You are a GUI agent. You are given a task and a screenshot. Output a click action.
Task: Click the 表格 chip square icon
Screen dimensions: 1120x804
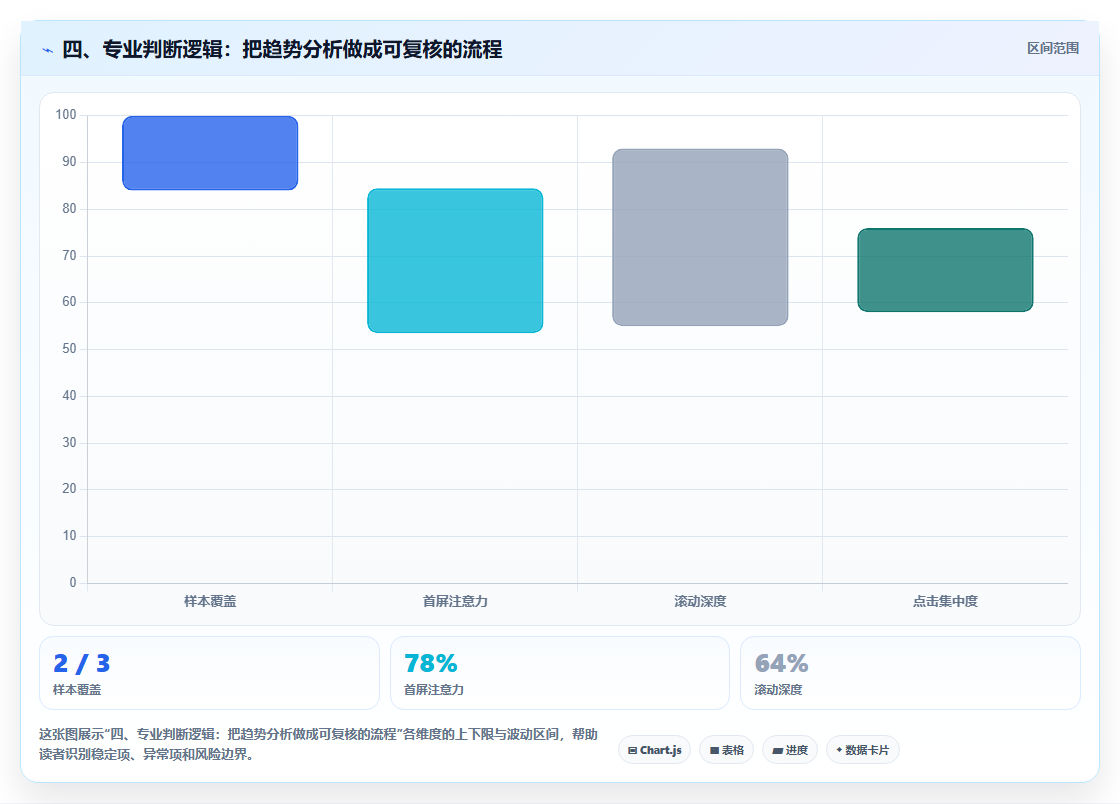[714, 750]
